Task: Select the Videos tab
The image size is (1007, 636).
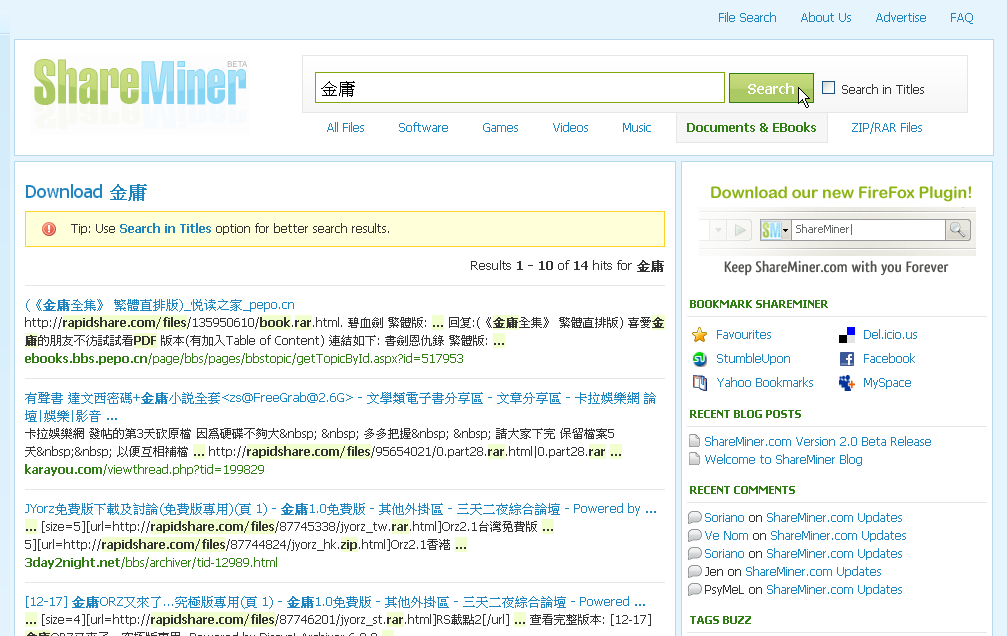Action: [570, 127]
